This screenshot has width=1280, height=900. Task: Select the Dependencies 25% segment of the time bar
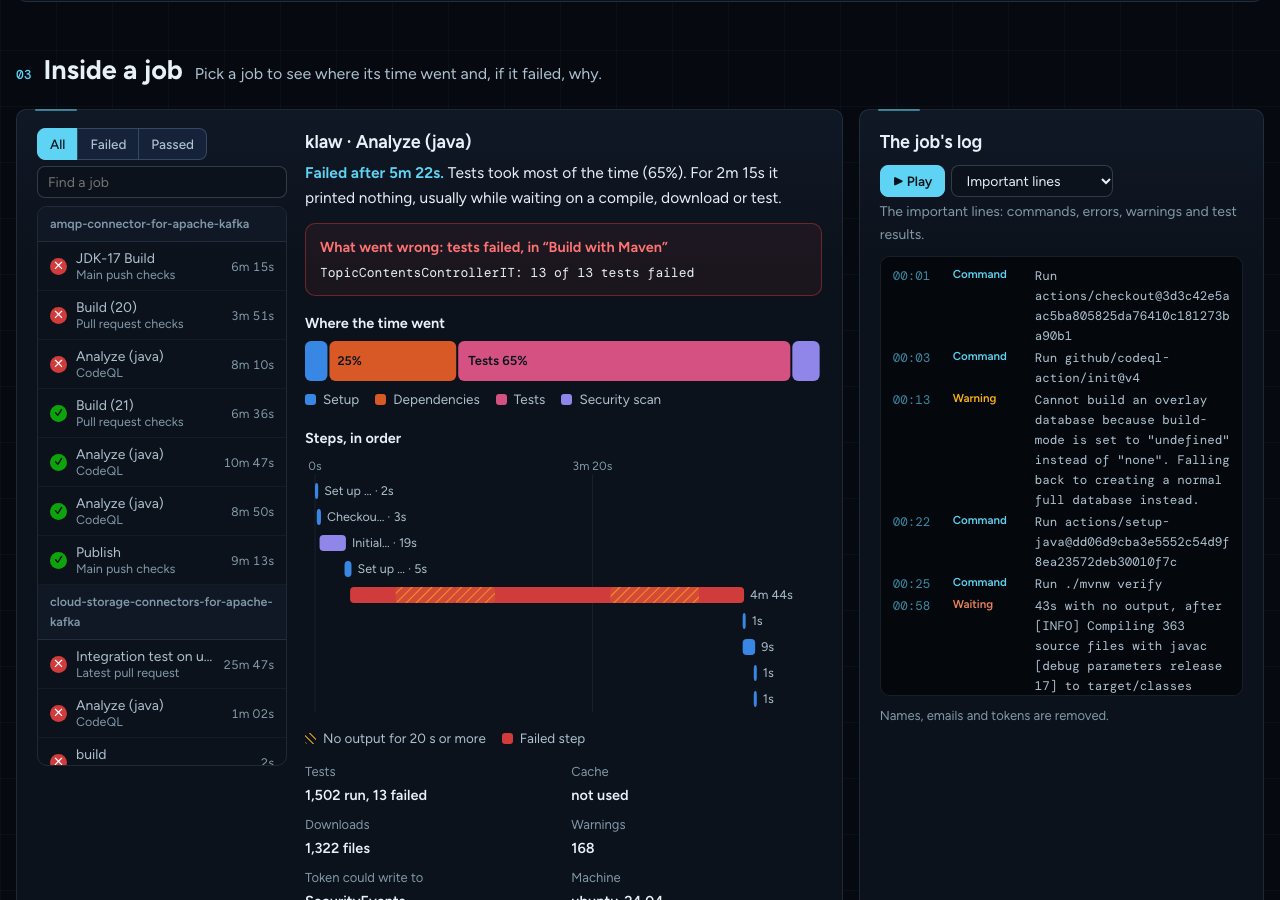(x=392, y=361)
